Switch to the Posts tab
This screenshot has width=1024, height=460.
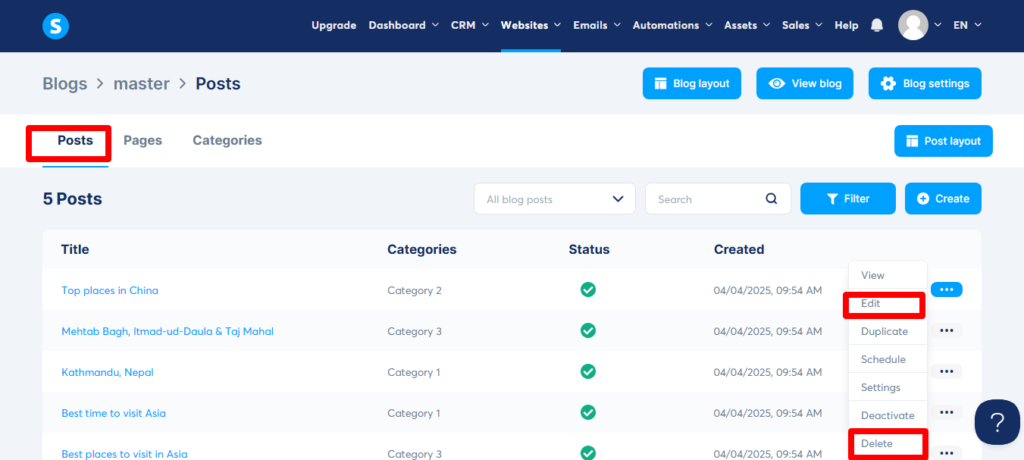pos(75,140)
